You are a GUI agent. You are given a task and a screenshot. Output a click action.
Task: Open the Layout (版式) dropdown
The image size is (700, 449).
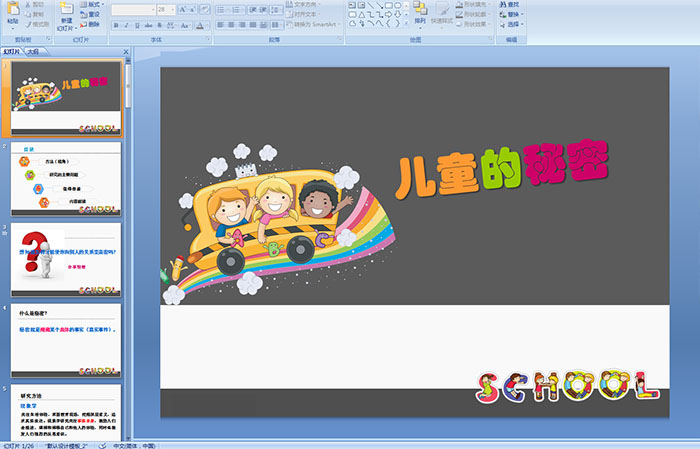(92, 4)
